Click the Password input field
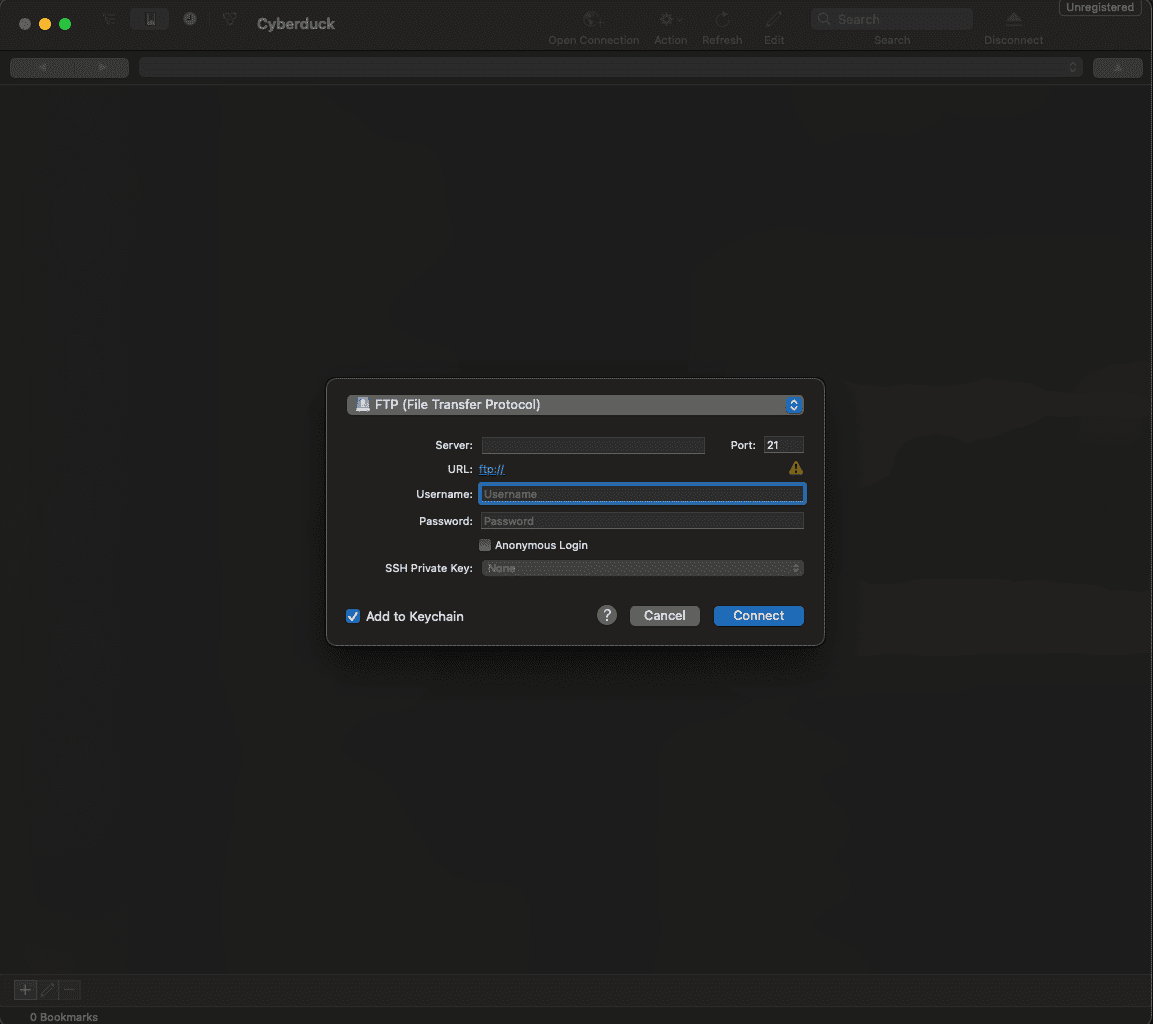 (x=642, y=521)
